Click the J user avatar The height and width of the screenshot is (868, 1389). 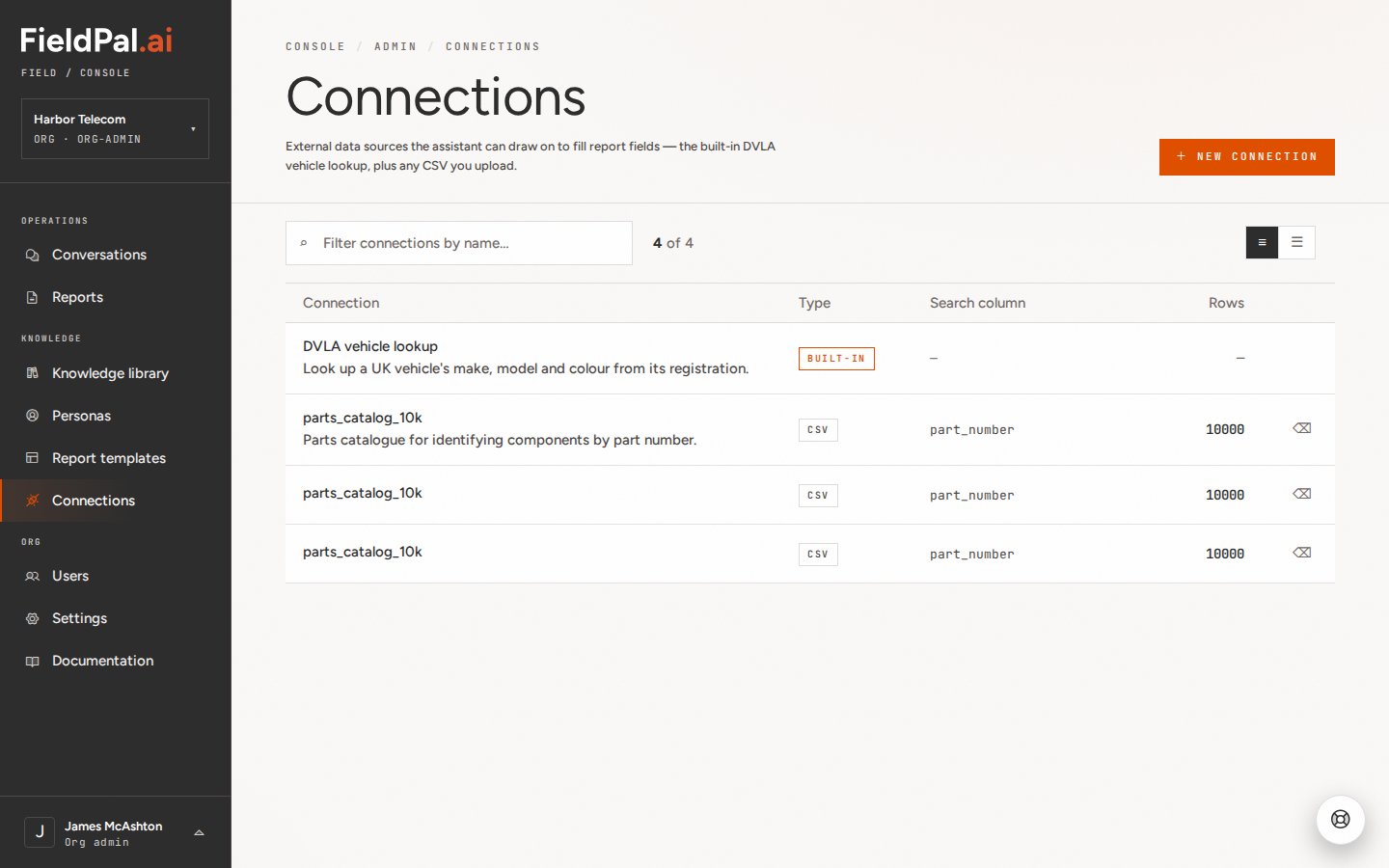tap(40, 831)
